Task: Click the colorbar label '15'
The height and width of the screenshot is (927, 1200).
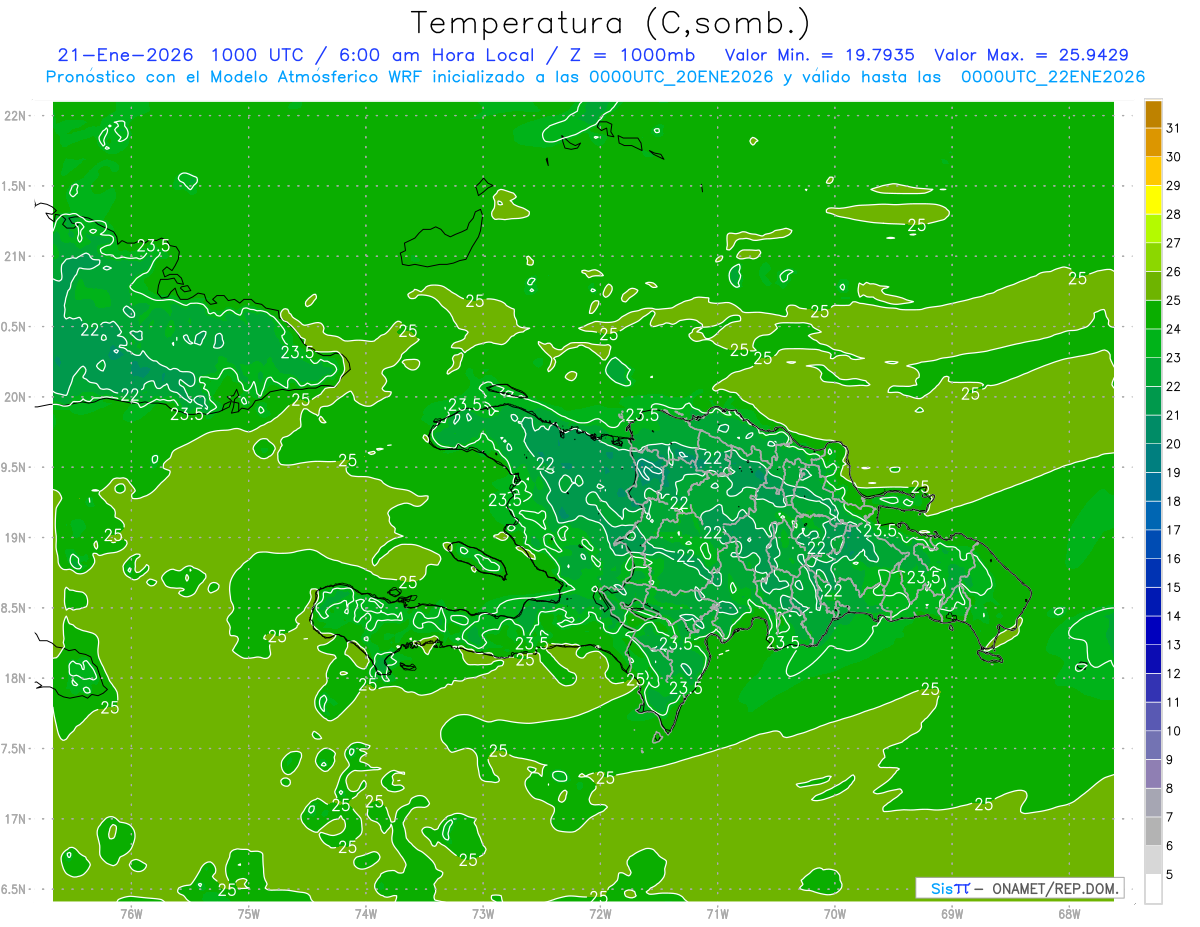Action: coord(1174,588)
